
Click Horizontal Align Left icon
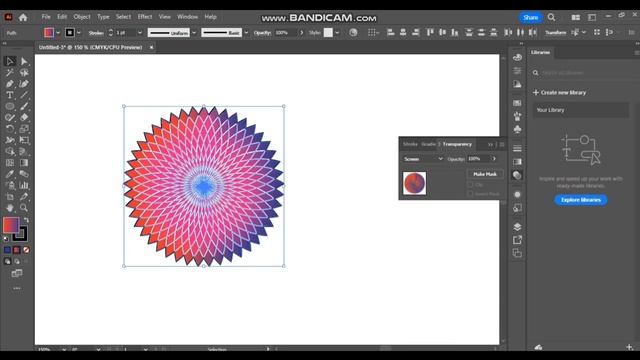pos(391,32)
